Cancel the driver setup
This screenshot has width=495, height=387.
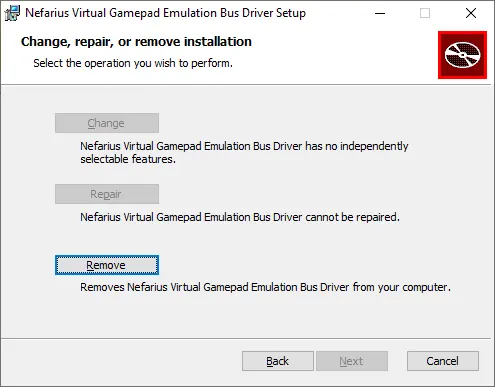(443, 361)
